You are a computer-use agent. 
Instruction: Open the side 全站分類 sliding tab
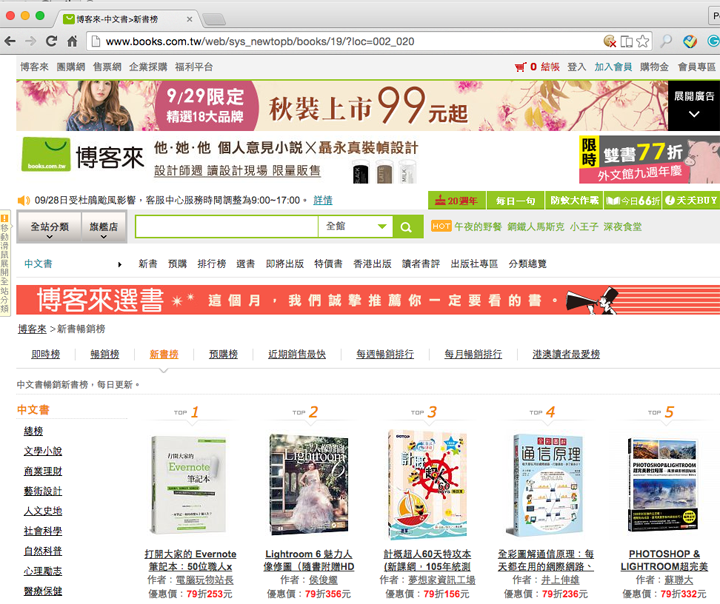tap(5, 263)
